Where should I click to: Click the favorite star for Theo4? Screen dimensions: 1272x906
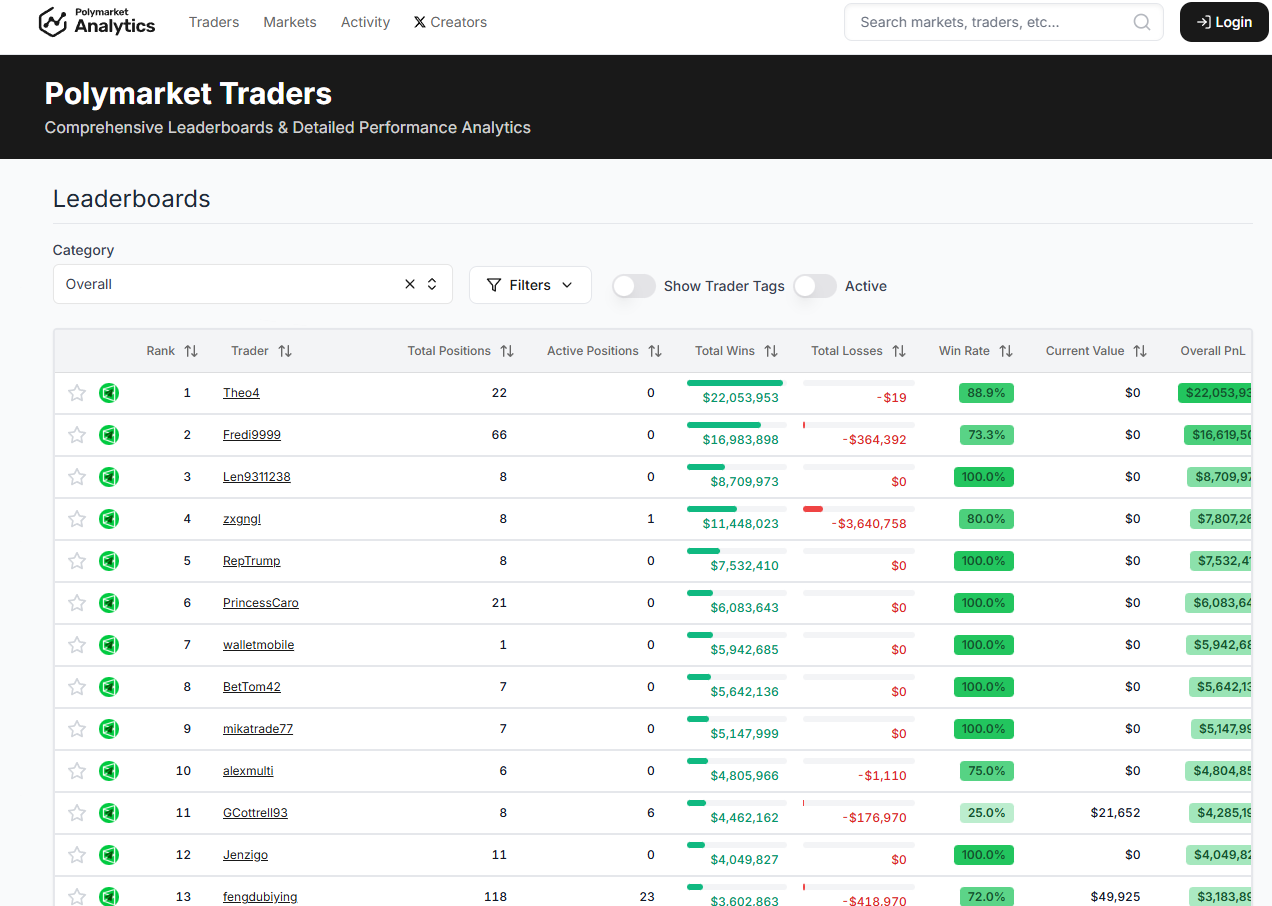point(77,393)
